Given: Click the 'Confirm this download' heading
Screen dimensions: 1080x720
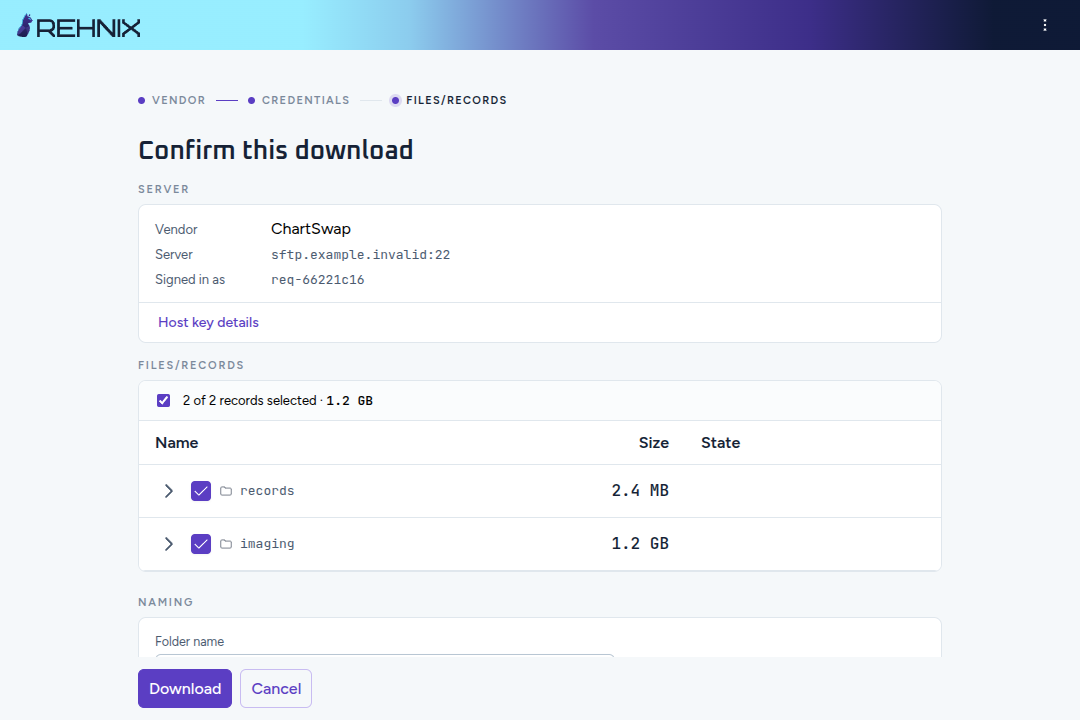Looking at the screenshot, I should coord(276,150).
